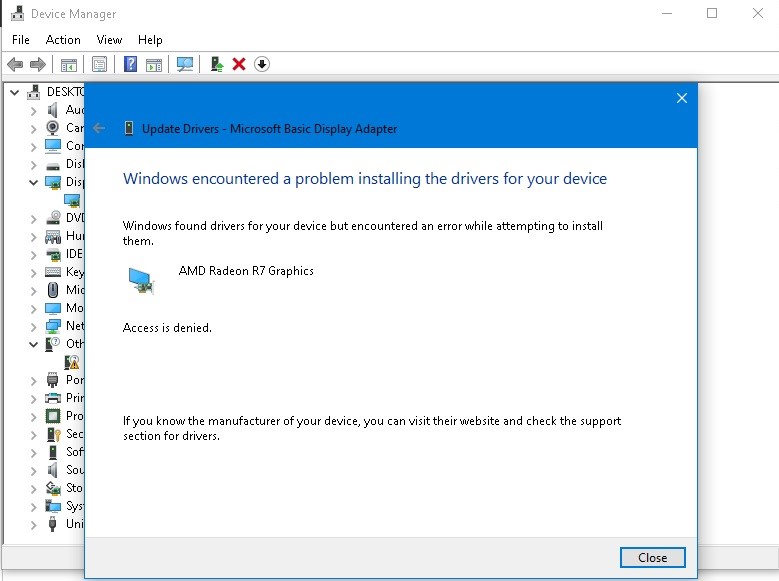Close the Update Drivers dialog with the X
Viewport: 779px width, 581px height.
(x=682, y=98)
